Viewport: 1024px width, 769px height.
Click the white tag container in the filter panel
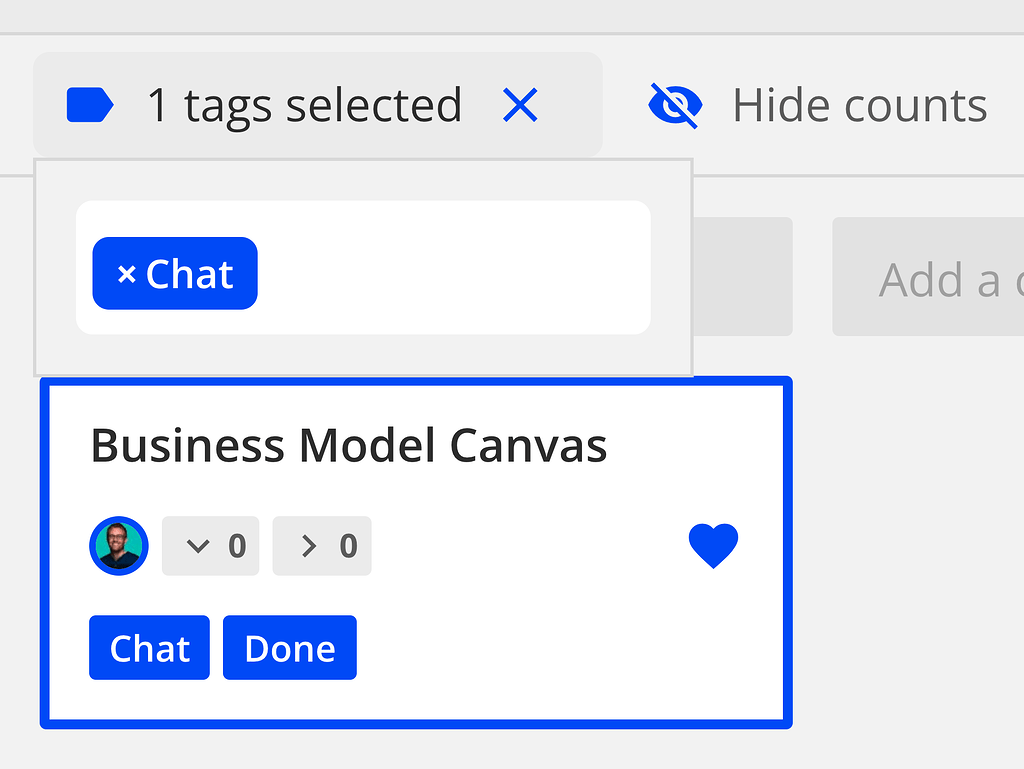point(450,266)
